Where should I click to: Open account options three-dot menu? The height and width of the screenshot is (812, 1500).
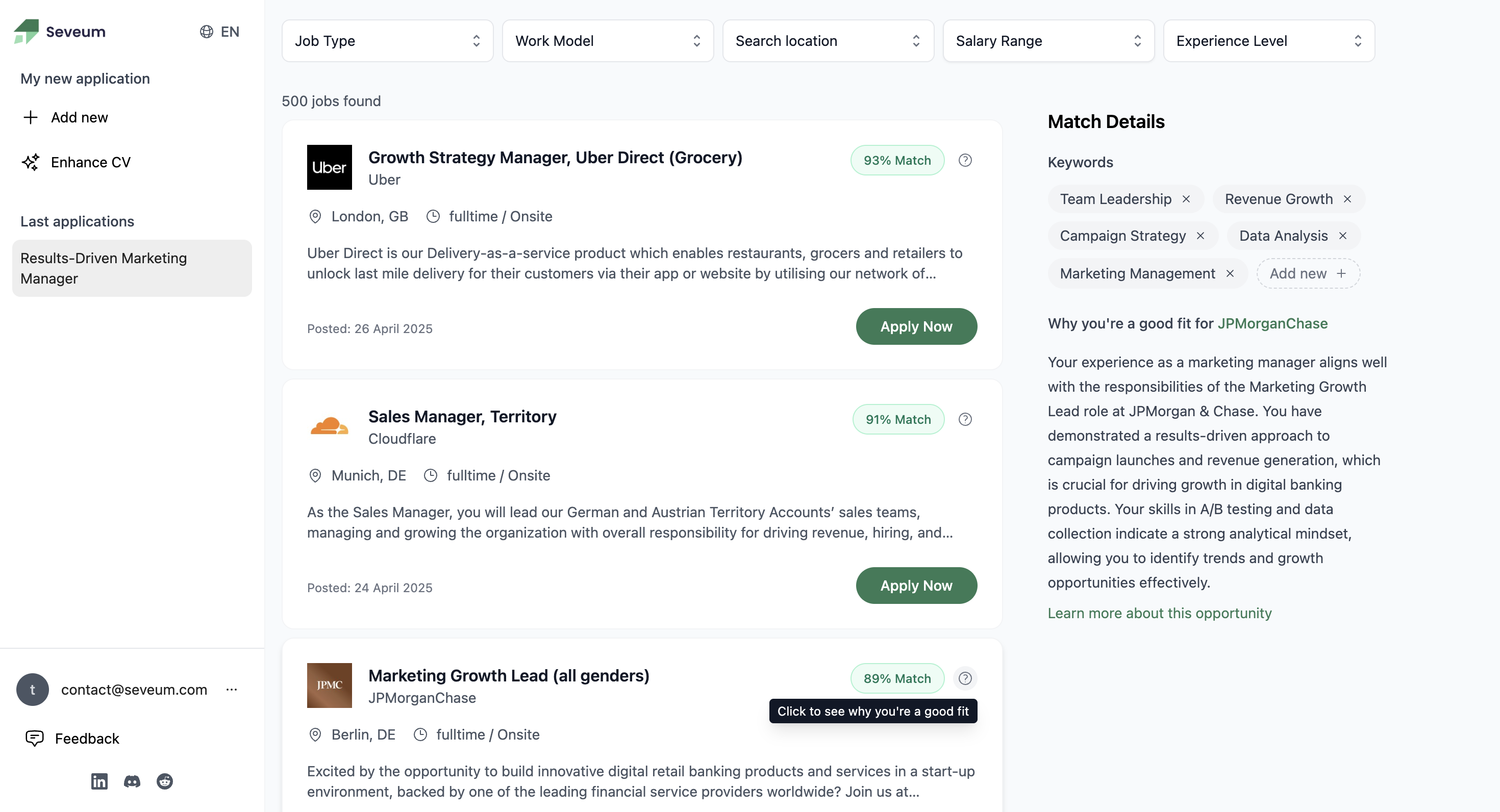pyautogui.click(x=232, y=690)
